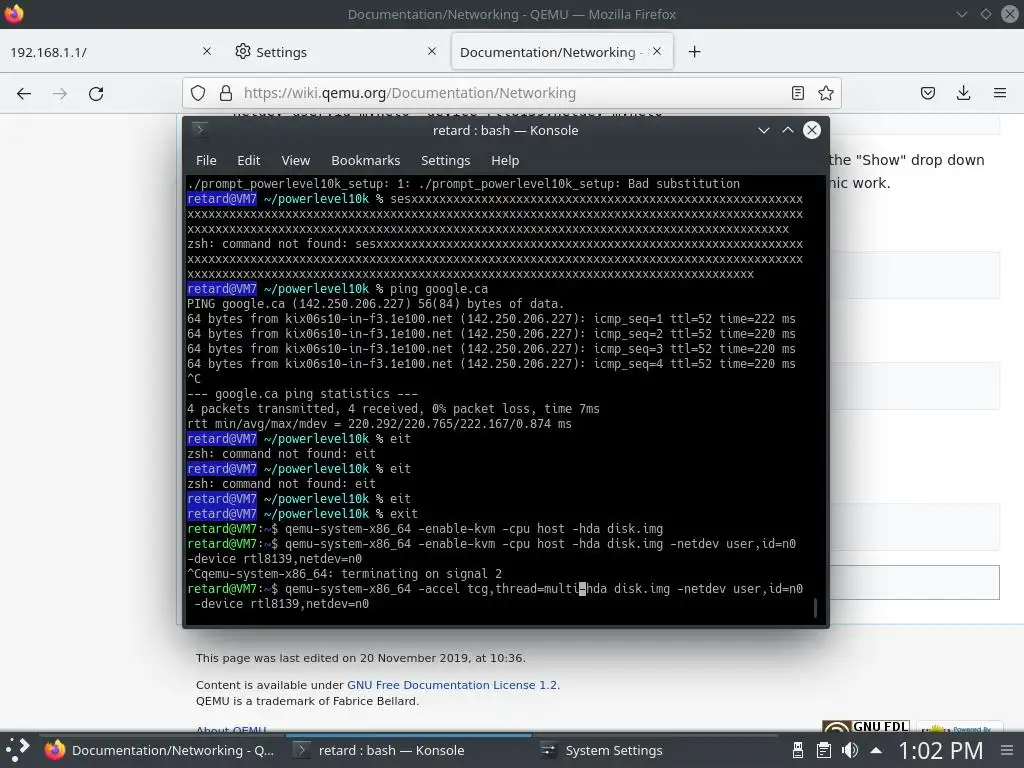Click the Firefox maximize diamond button
The image size is (1024, 768).
(x=985, y=14)
